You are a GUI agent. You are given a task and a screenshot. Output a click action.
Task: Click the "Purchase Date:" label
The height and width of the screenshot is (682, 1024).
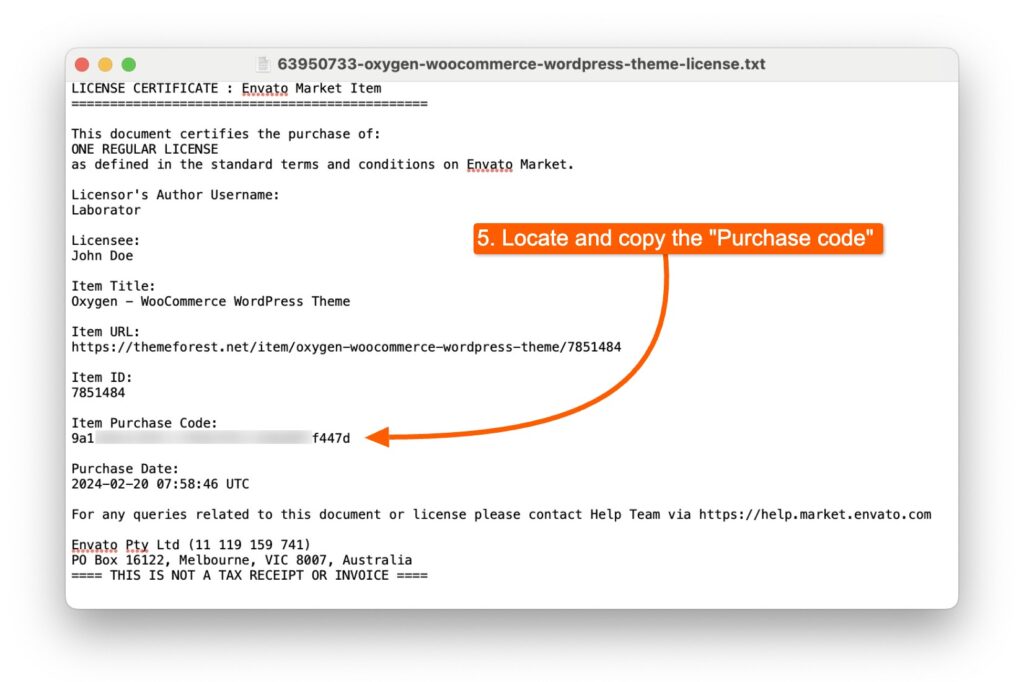pyautogui.click(x=125, y=469)
